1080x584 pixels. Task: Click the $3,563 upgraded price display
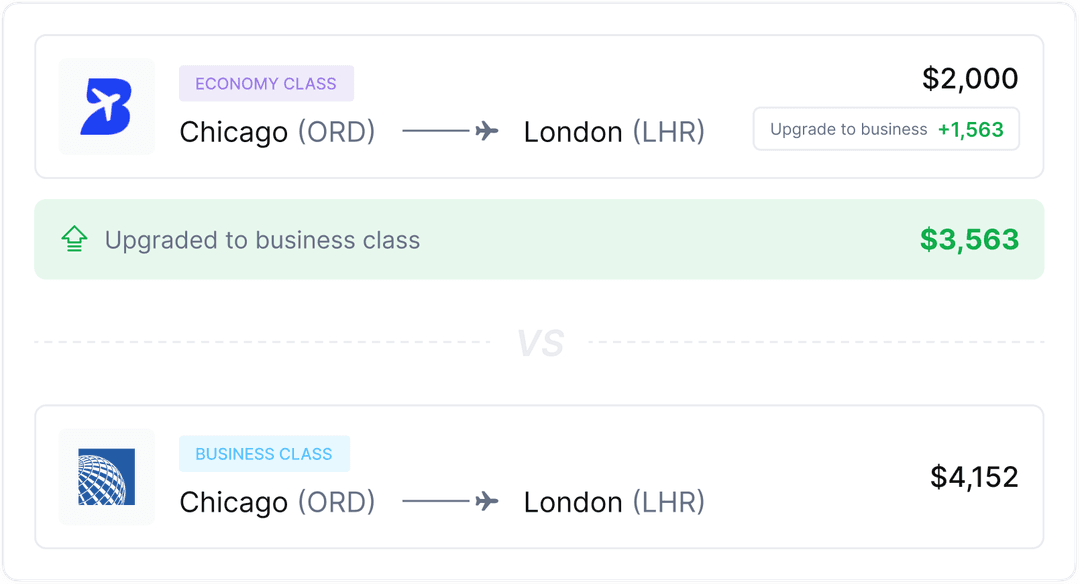coord(971,239)
